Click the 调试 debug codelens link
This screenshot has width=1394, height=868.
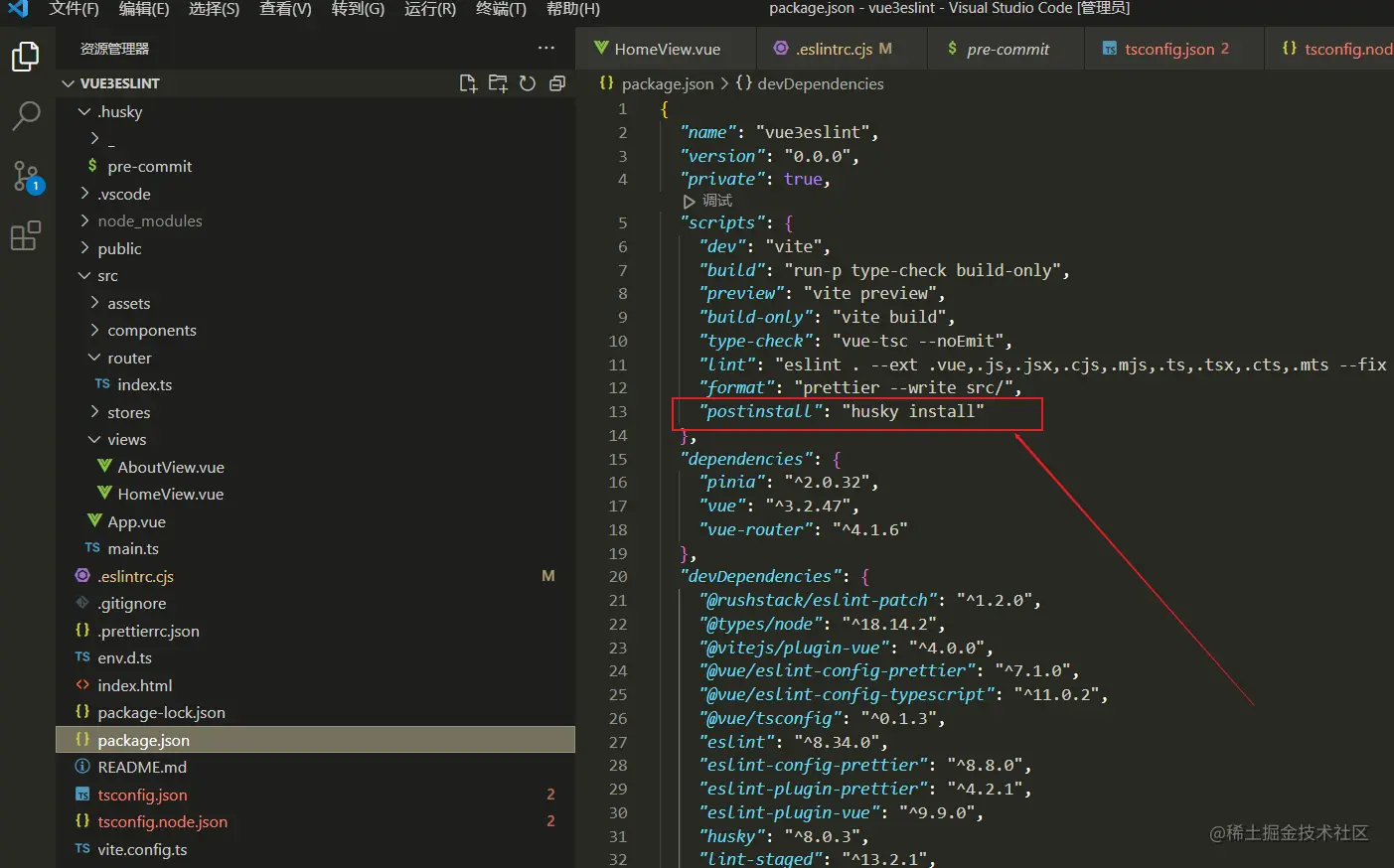tap(717, 201)
